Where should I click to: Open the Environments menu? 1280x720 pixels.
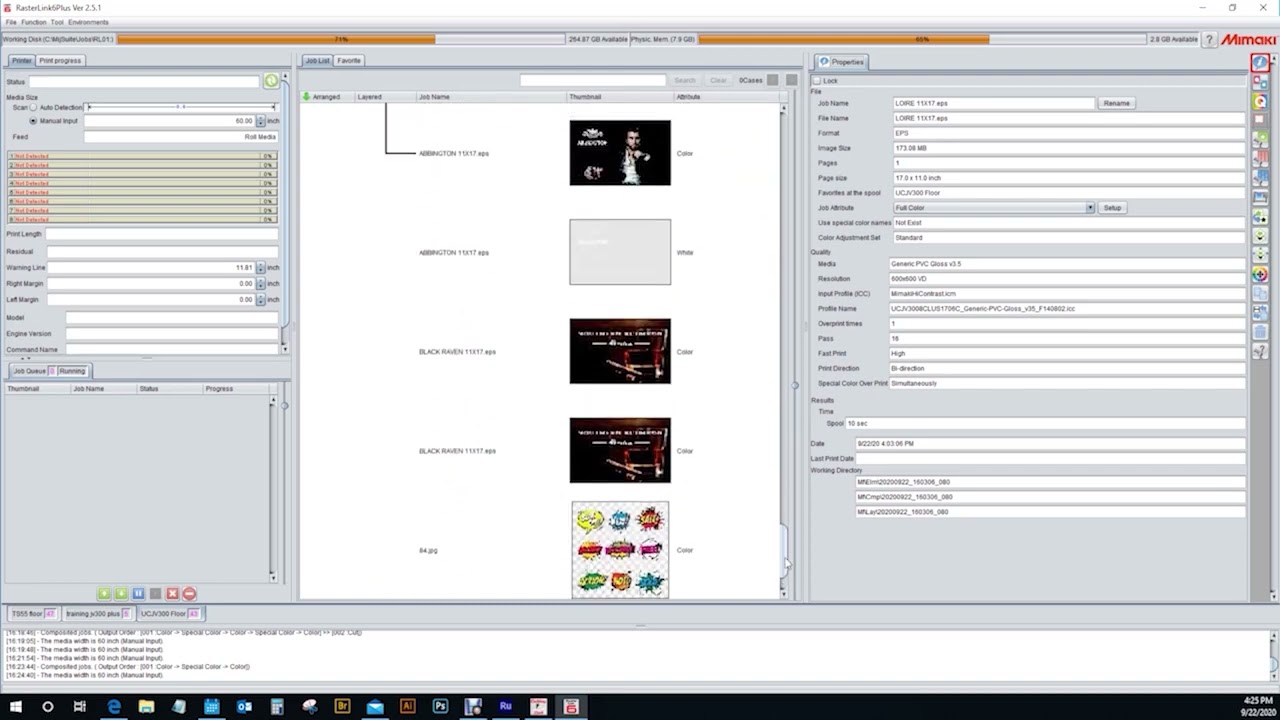click(88, 22)
